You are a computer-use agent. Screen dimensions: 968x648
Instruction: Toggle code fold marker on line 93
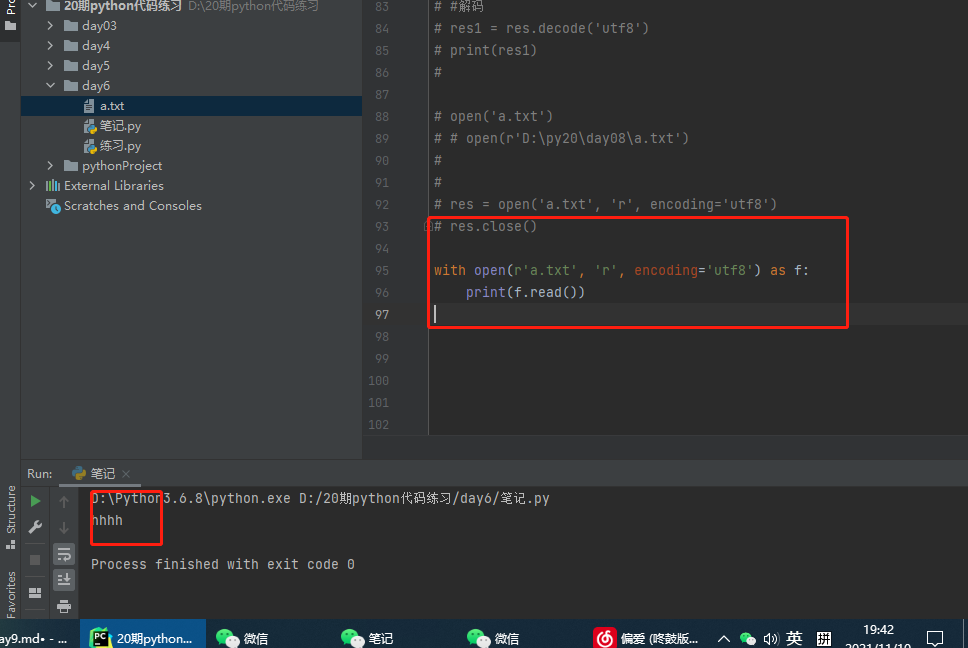(x=427, y=226)
